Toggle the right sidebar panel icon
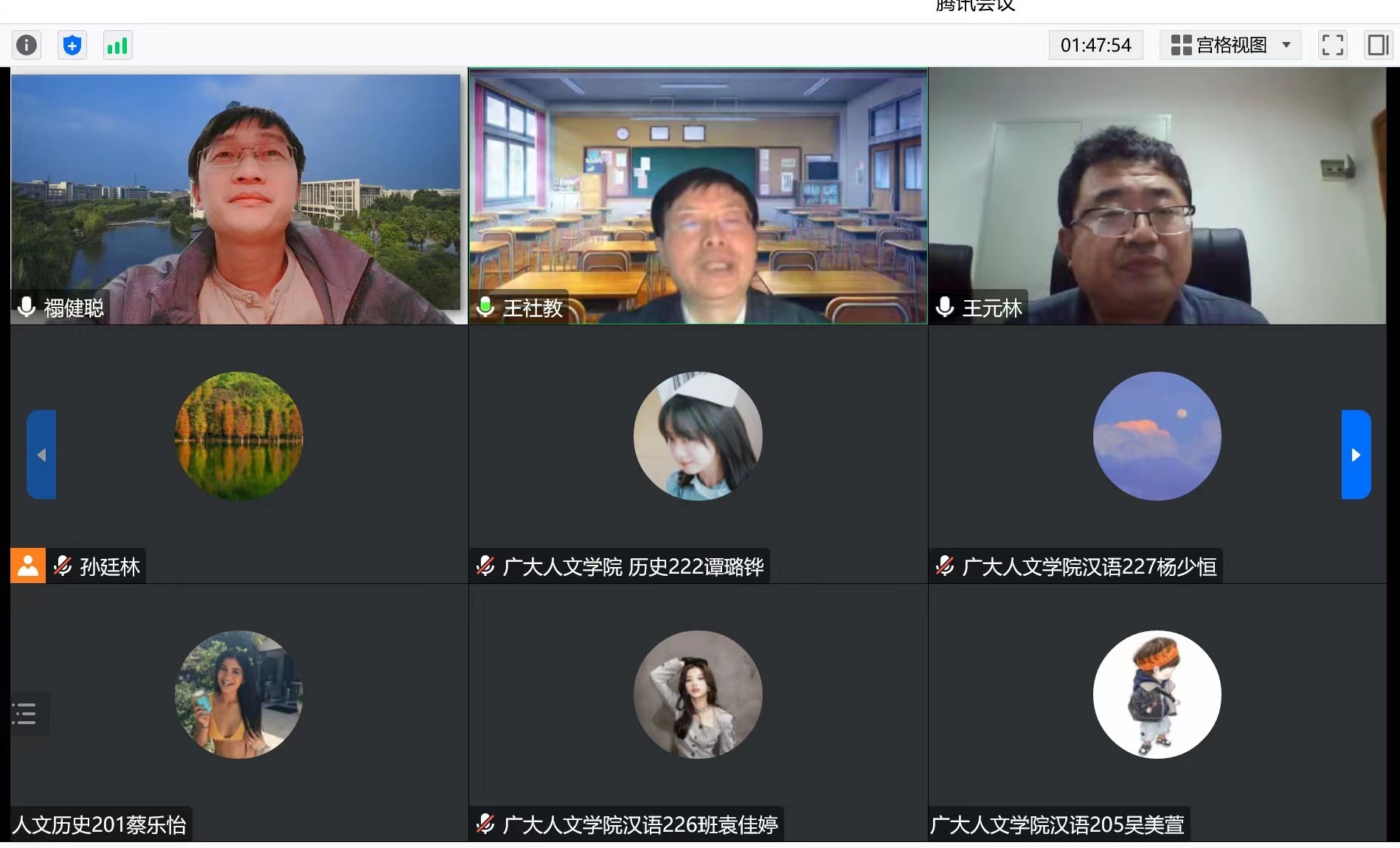 click(x=1377, y=45)
